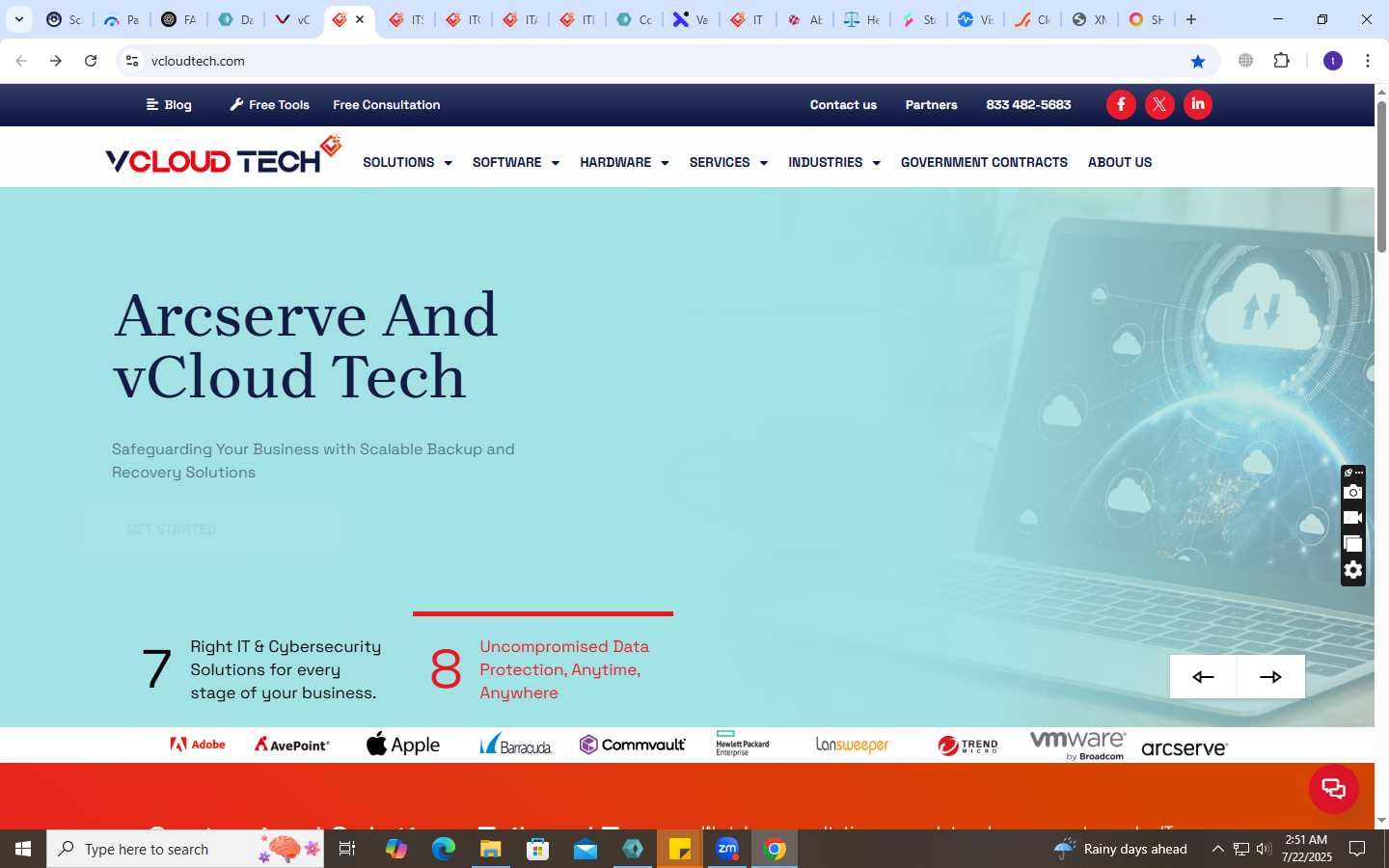This screenshot has height=868, width=1389.
Task: Open the Windows Start menu
Action: click(x=23, y=849)
